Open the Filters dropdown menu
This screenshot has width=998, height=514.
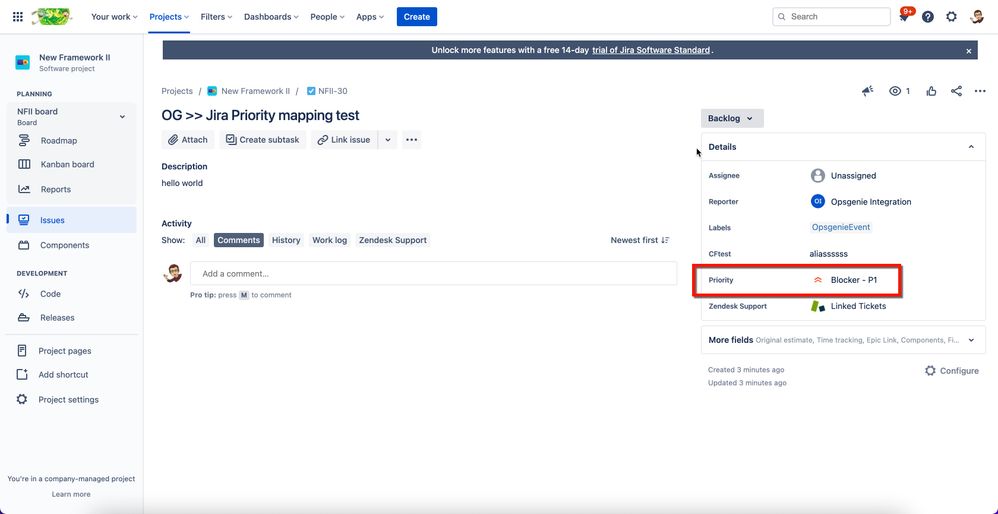[216, 17]
